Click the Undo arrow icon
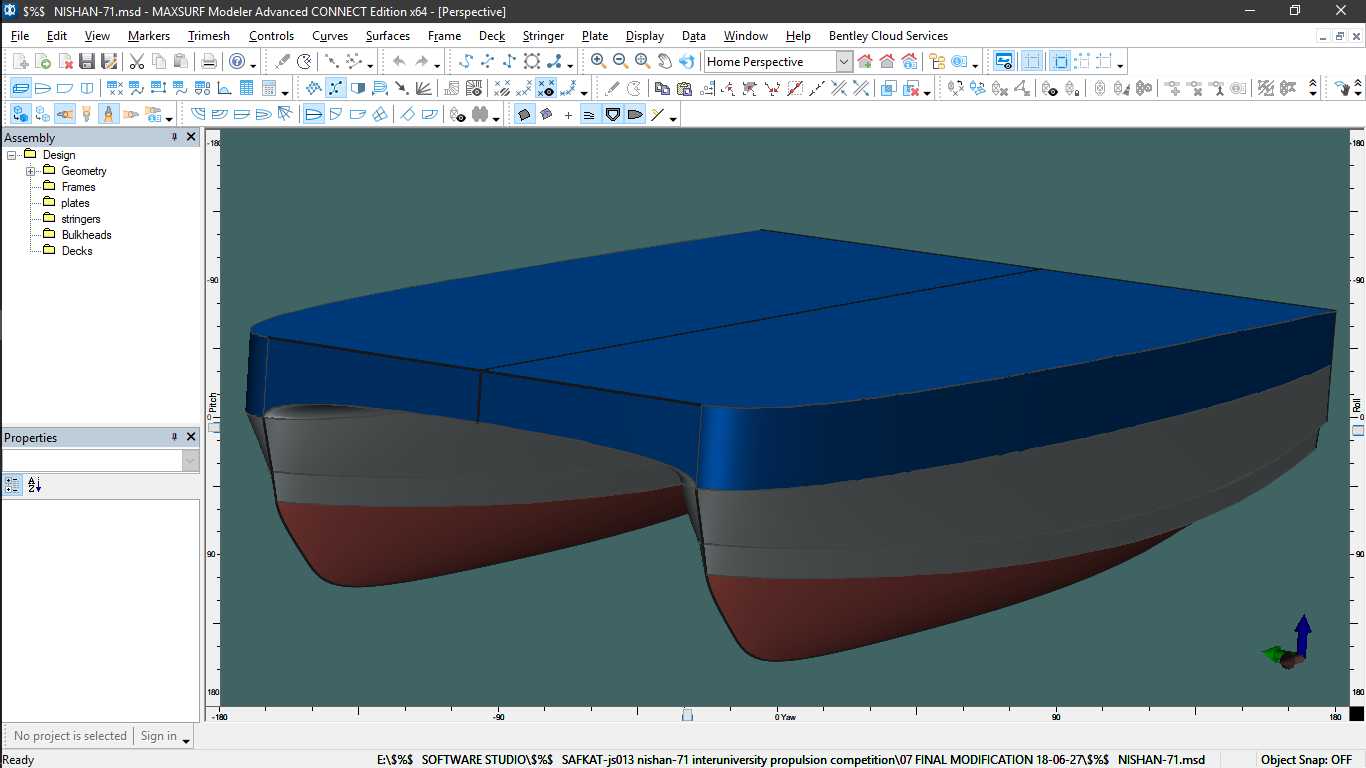The height and width of the screenshot is (768, 1366). pos(400,62)
